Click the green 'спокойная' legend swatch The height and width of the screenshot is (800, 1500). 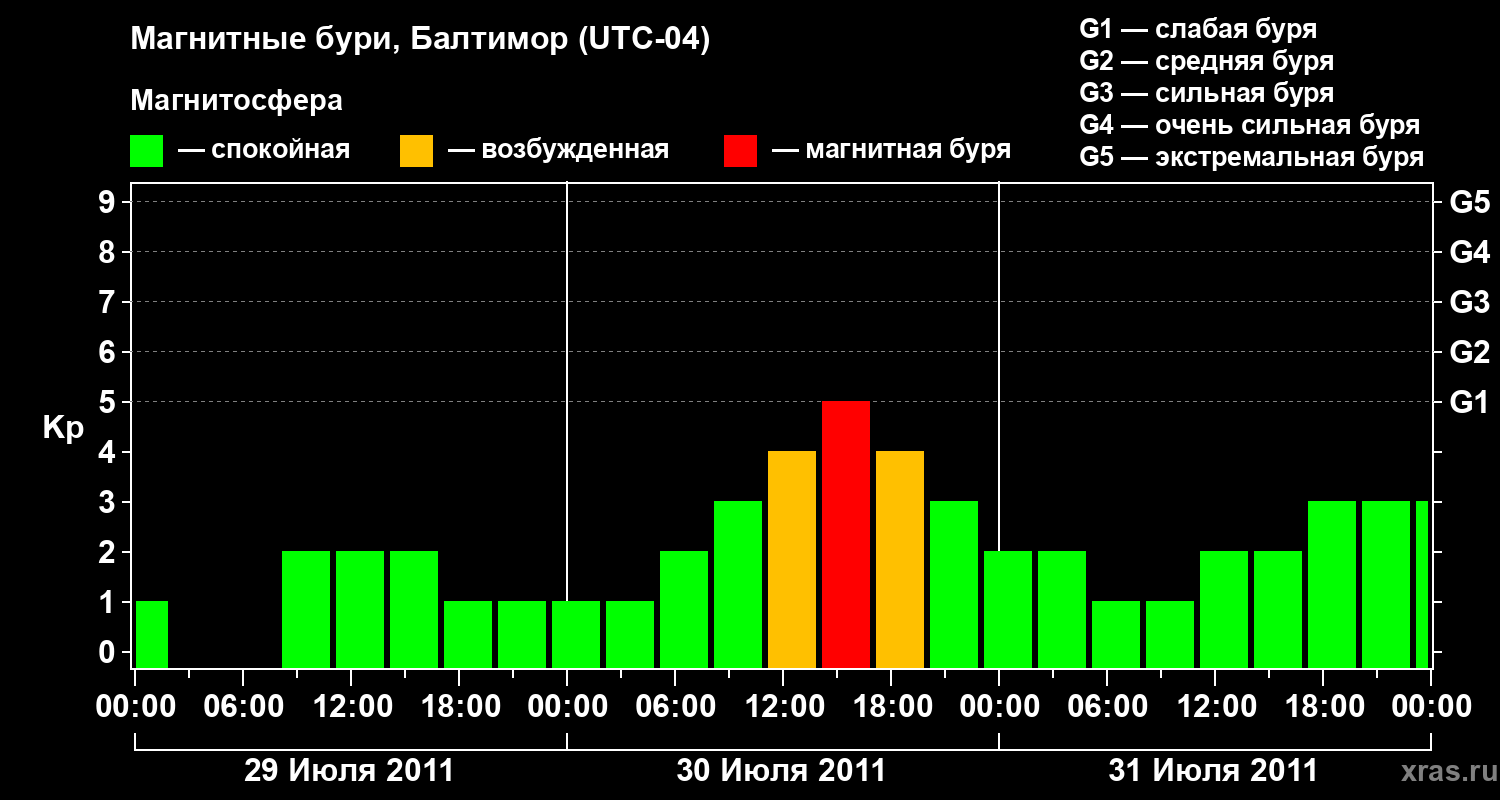146,151
